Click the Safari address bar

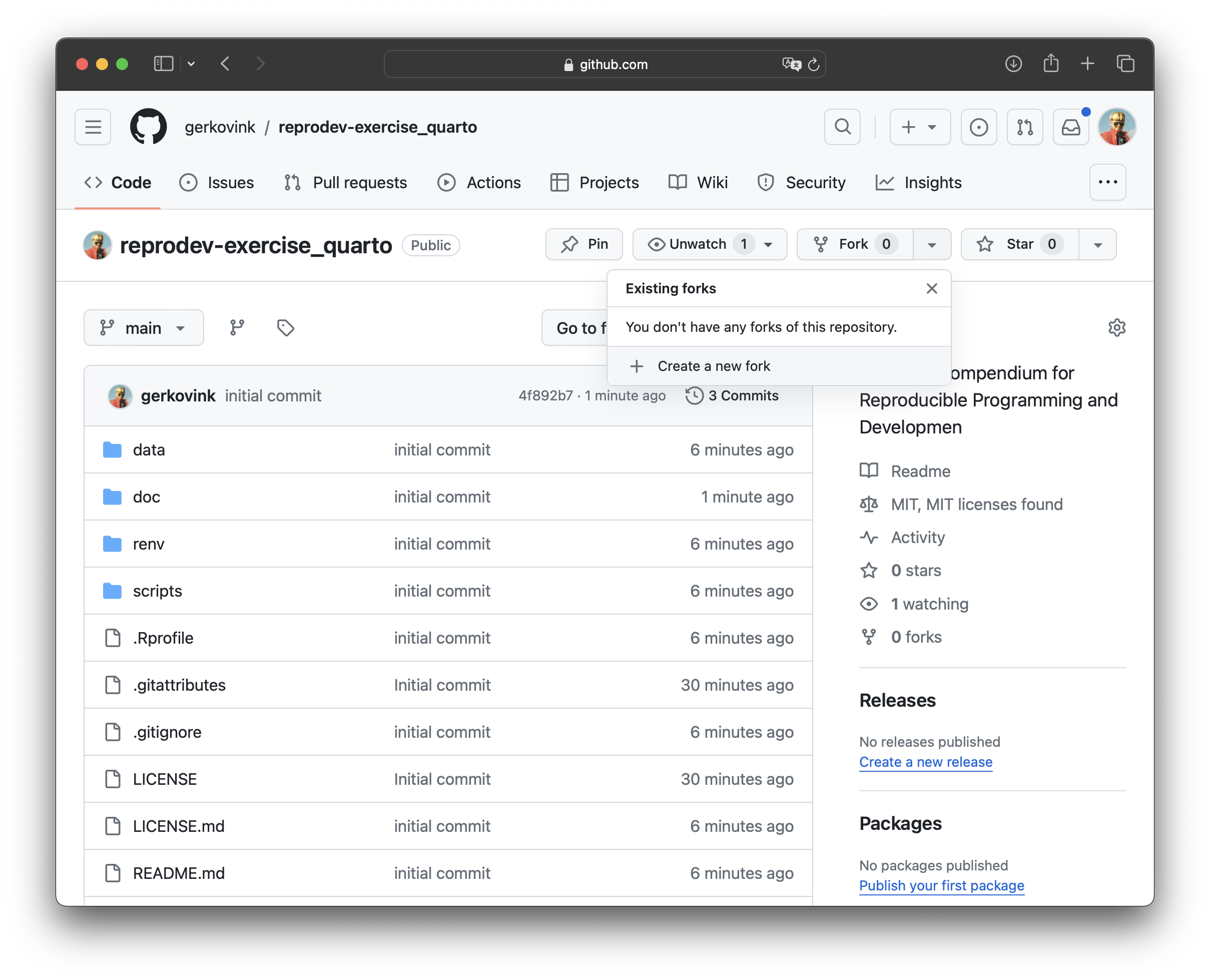[x=605, y=65]
